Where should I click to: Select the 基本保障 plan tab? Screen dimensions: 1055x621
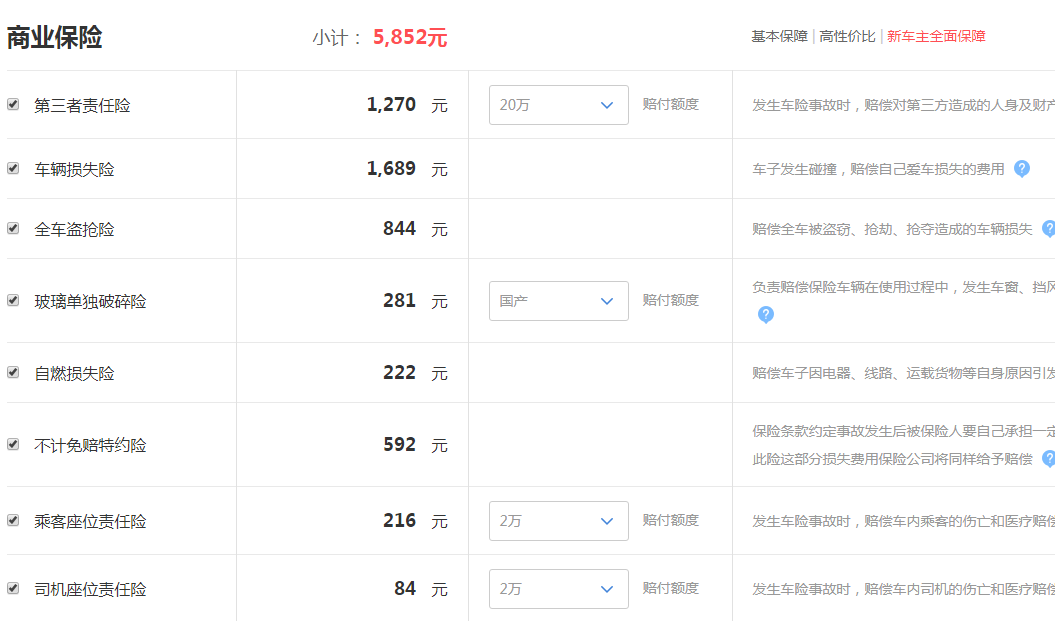779,36
